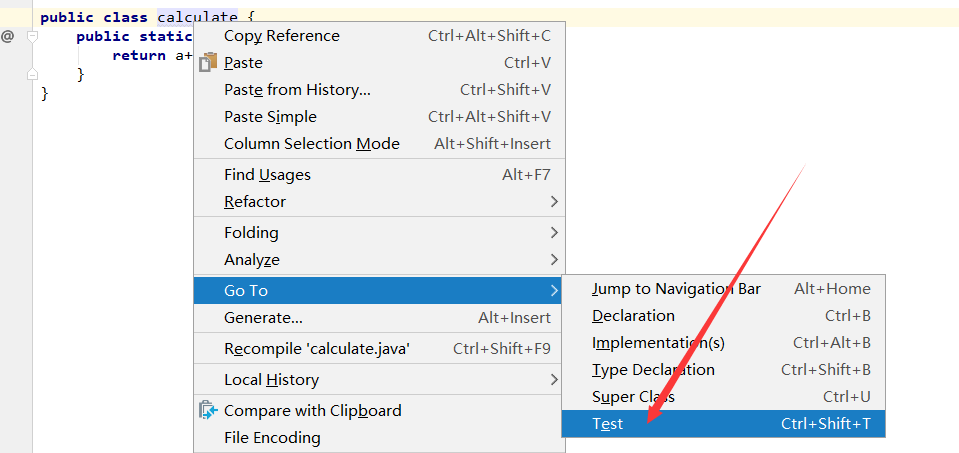This screenshot has width=959, height=453.
Task: Jump to Navigation Bar
Action: (676, 289)
